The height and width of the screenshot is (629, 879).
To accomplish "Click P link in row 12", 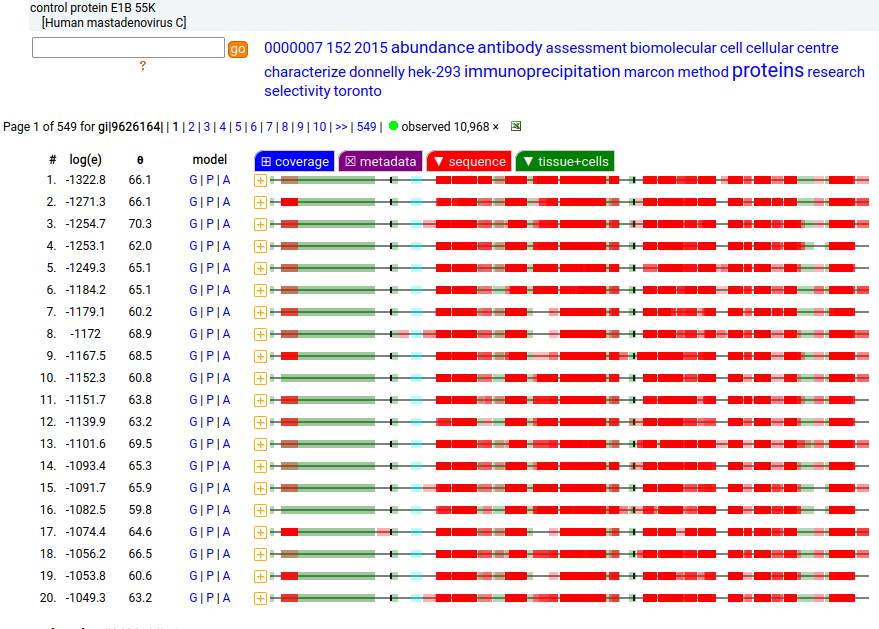I will 210,422.
